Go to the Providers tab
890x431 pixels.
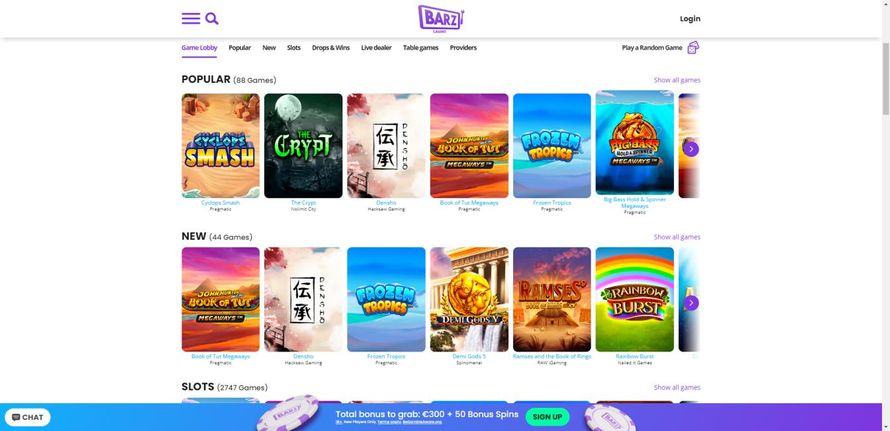click(463, 48)
